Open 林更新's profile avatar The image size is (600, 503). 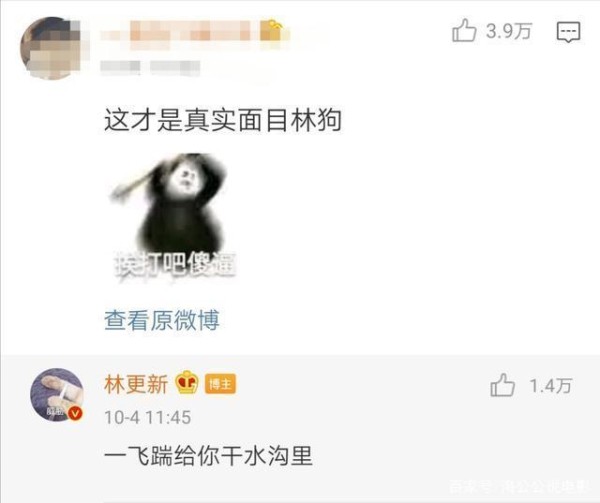tap(57, 395)
